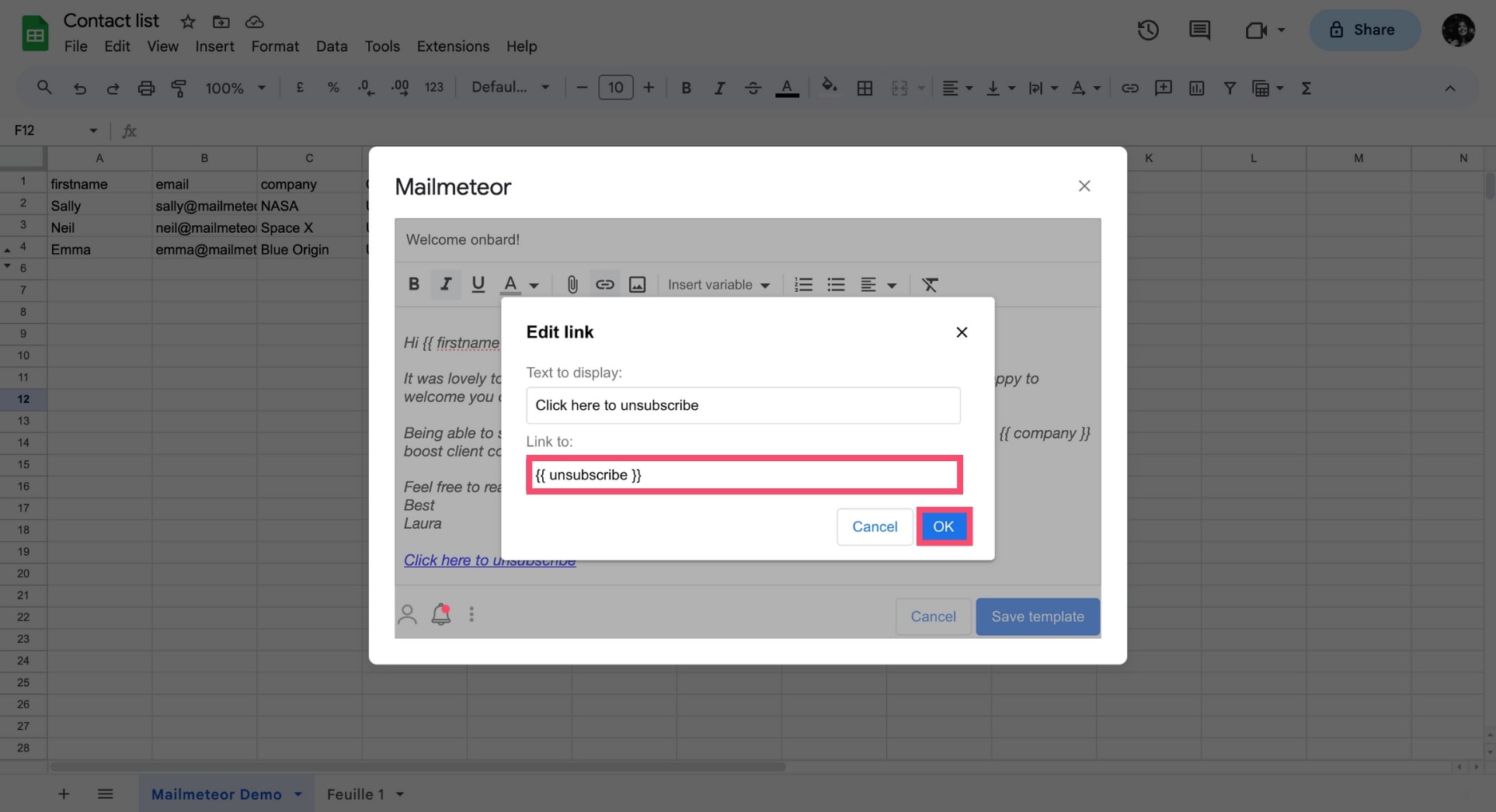Click the functions sigma icon
Screen dimensions: 1496x812
coord(1306,88)
